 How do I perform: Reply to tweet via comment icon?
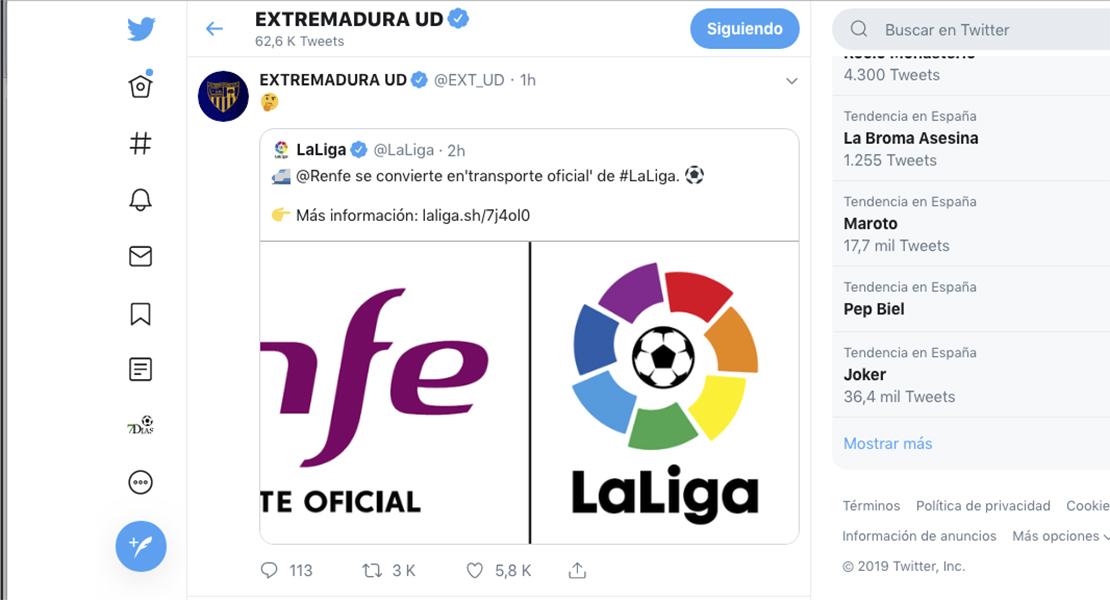click(x=269, y=570)
